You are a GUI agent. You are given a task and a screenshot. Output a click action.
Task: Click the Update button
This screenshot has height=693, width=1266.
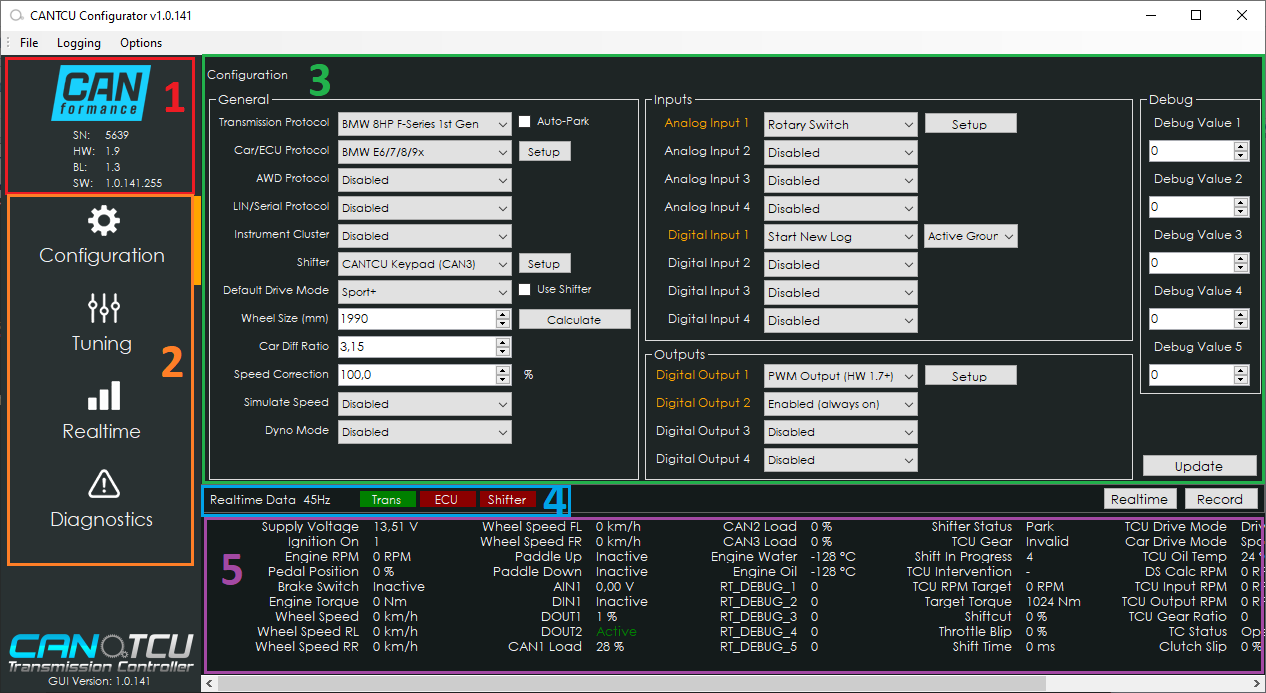tap(1199, 466)
